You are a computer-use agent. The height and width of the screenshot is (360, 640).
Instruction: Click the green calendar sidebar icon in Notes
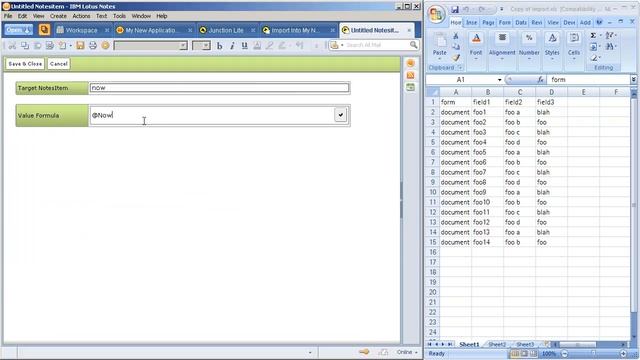pyautogui.click(x=410, y=87)
